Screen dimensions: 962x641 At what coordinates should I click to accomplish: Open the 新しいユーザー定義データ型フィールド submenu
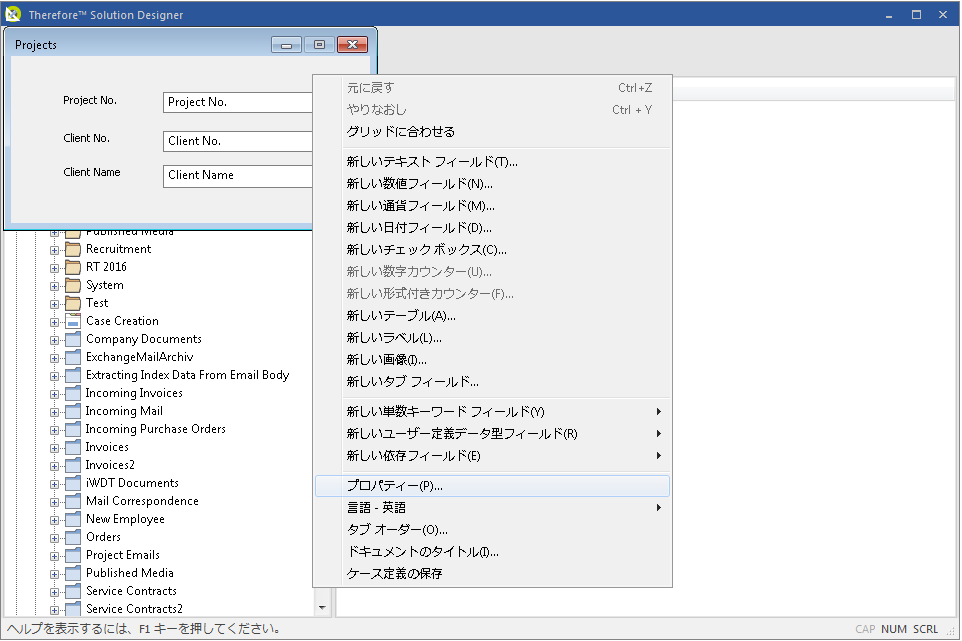click(x=492, y=434)
